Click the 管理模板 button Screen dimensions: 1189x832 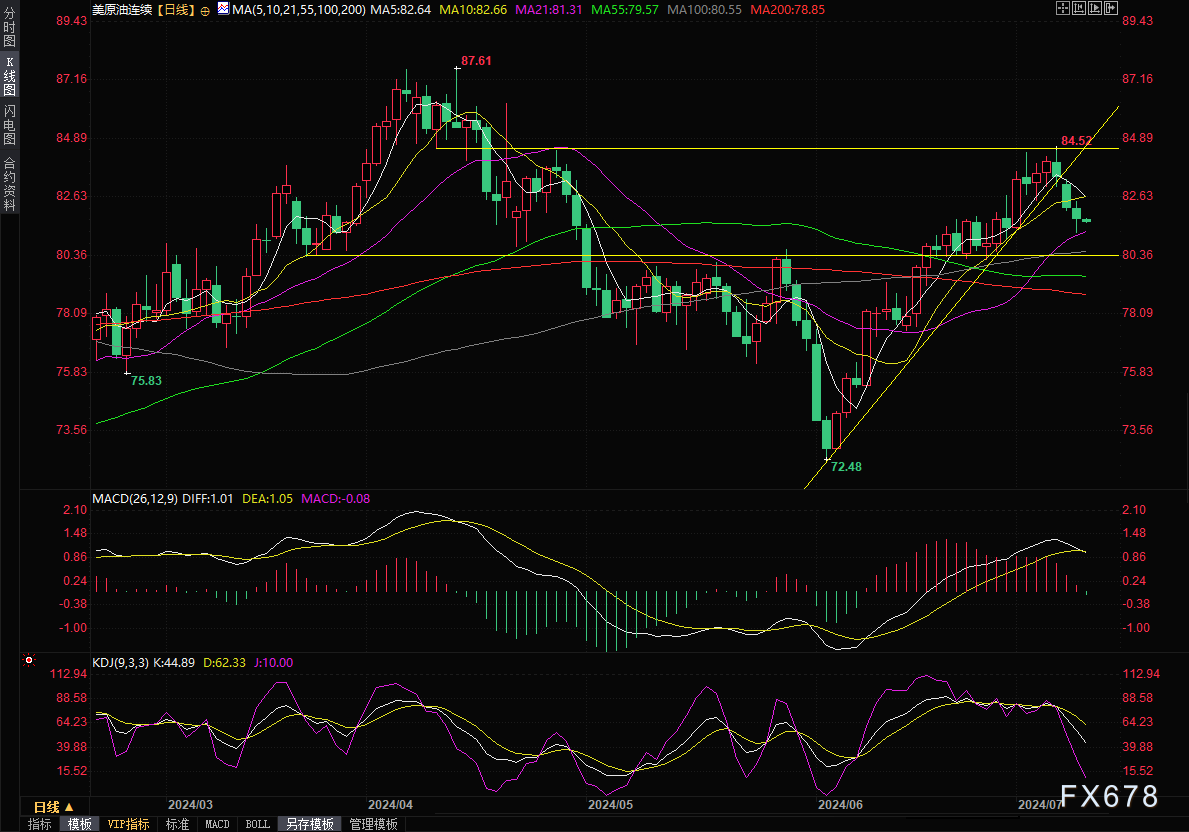pos(373,824)
